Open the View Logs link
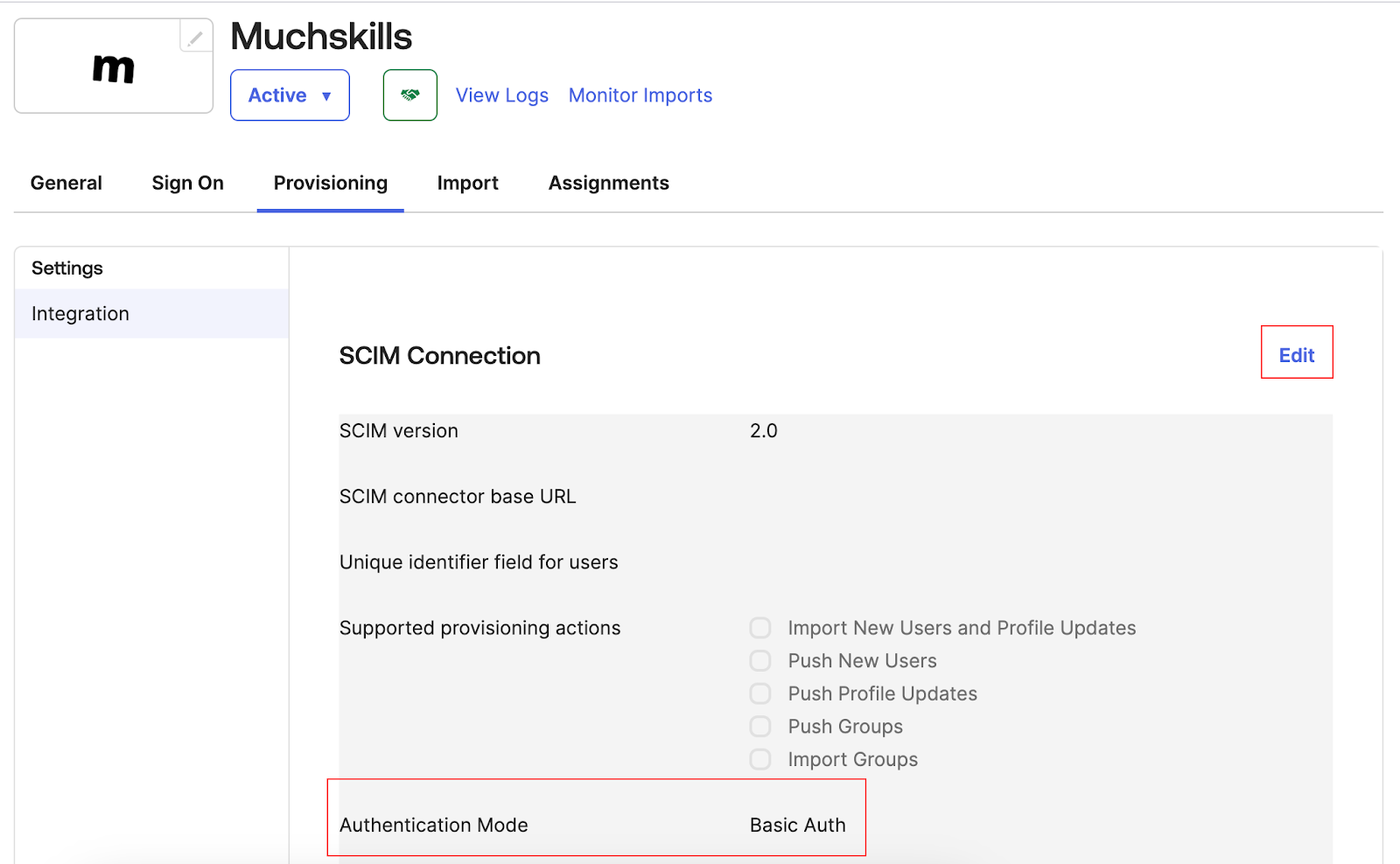 tap(502, 95)
